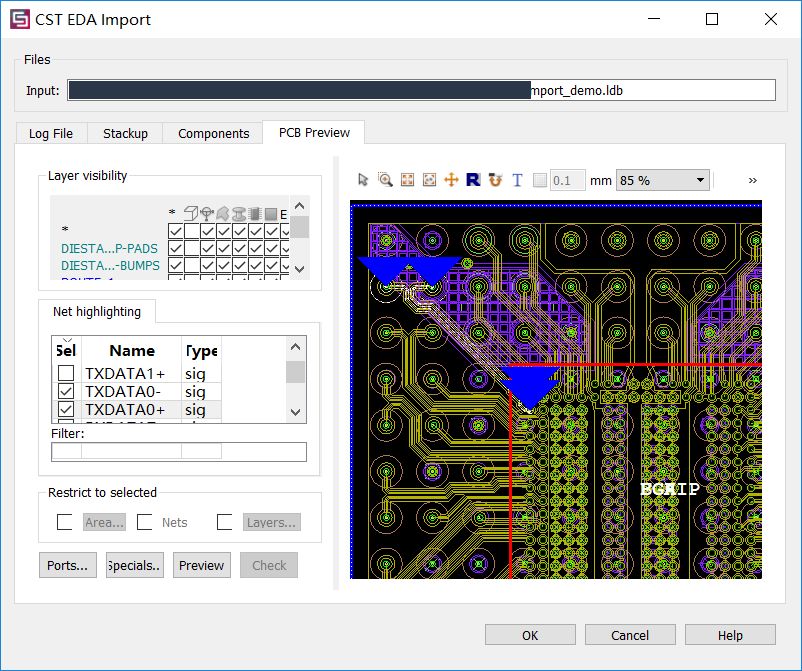Viewport: 802px width, 671px height.
Task: Uncheck the TXDATA0+ net checkbox
Action: tap(66, 409)
